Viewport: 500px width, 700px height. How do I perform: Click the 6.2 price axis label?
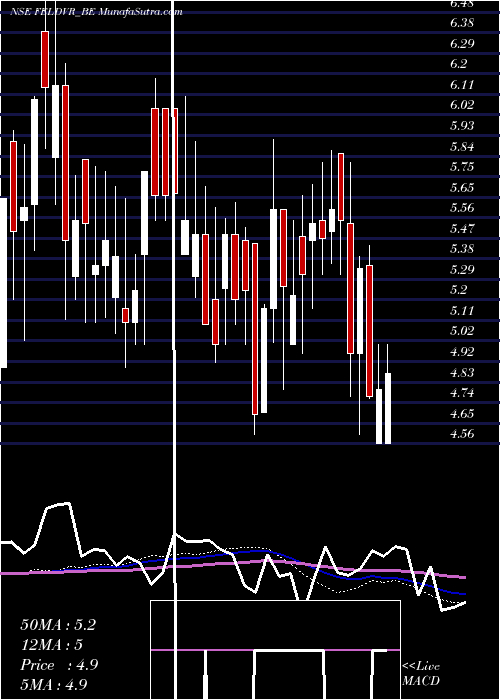tap(458, 64)
